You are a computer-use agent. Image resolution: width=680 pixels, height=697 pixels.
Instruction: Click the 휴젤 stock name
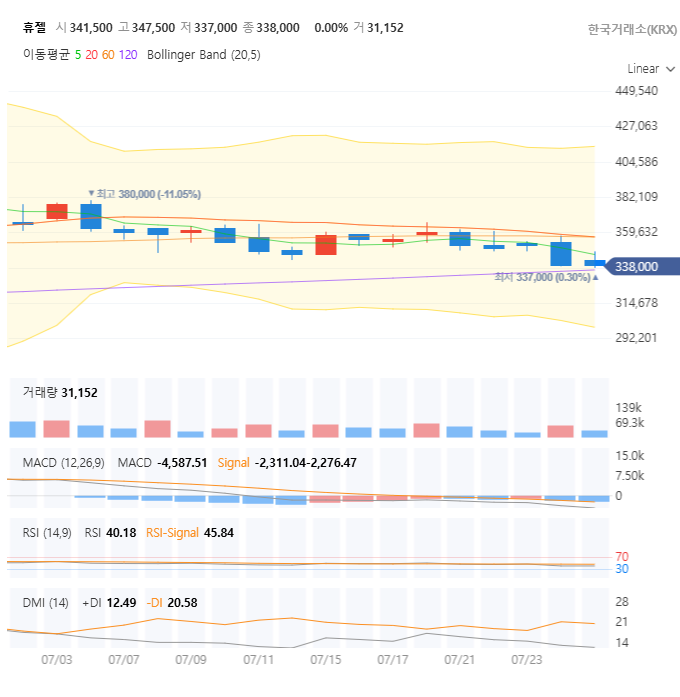coord(34,28)
